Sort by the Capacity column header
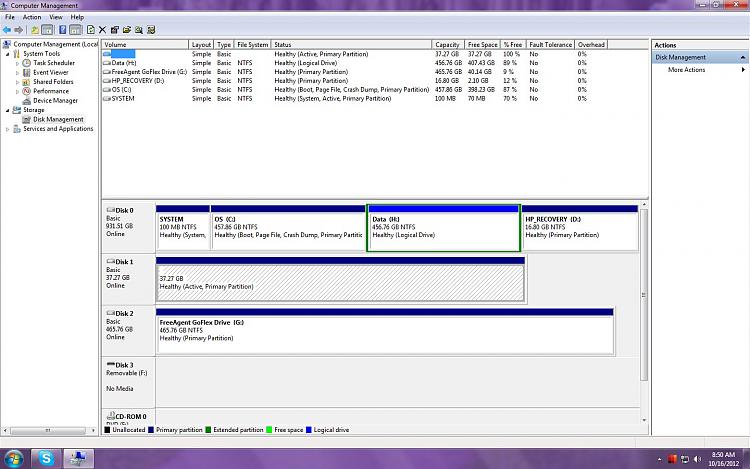Image resolution: width=750 pixels, height=469 pixels. point(448,44)
